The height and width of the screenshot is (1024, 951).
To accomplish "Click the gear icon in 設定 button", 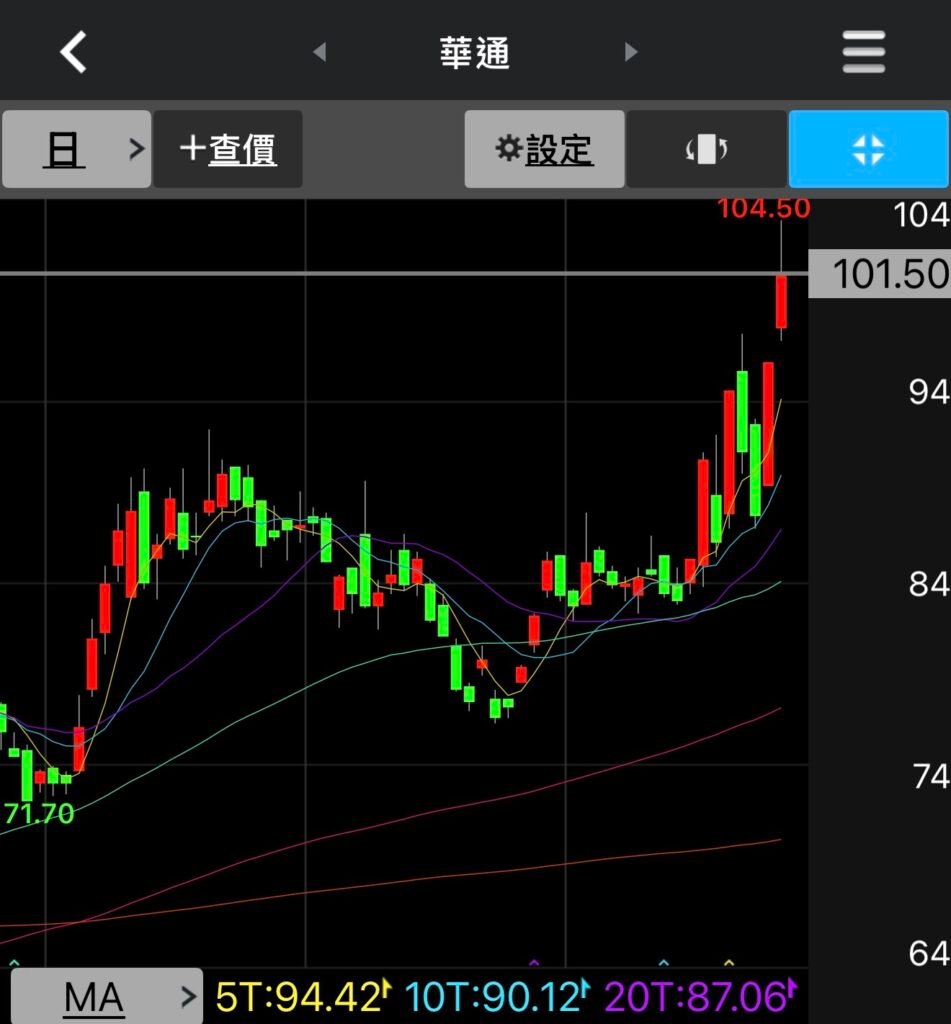I will tap(509, 149).
